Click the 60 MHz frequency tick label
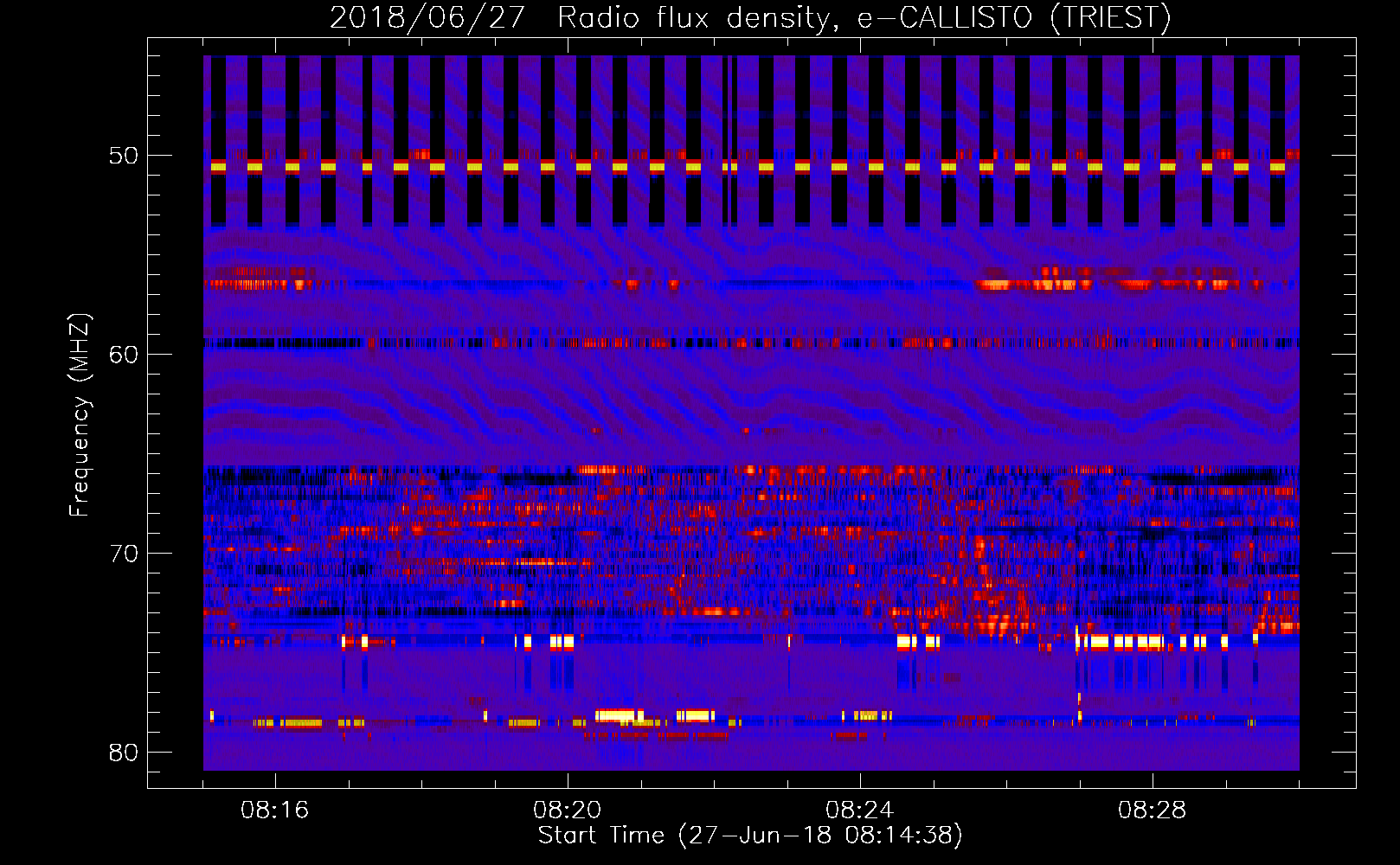Image resolution: width=1400 pixels, height=865 pixels. point(124,355)
